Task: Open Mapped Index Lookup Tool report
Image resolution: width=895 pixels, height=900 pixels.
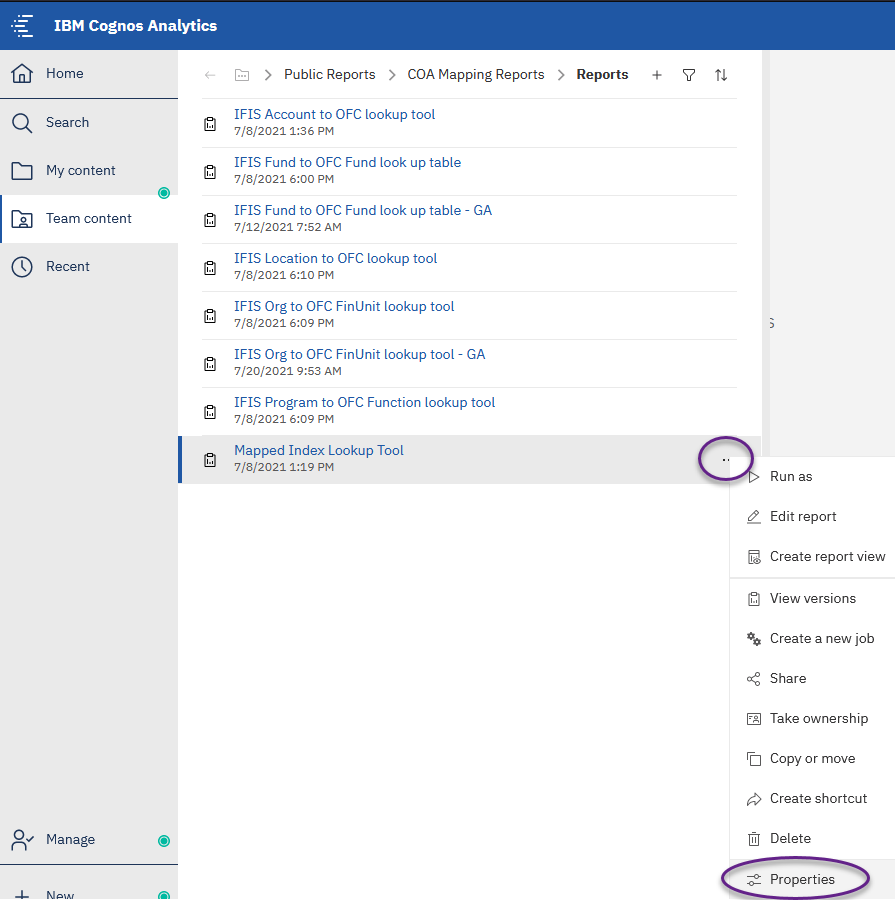Action: 319,451
